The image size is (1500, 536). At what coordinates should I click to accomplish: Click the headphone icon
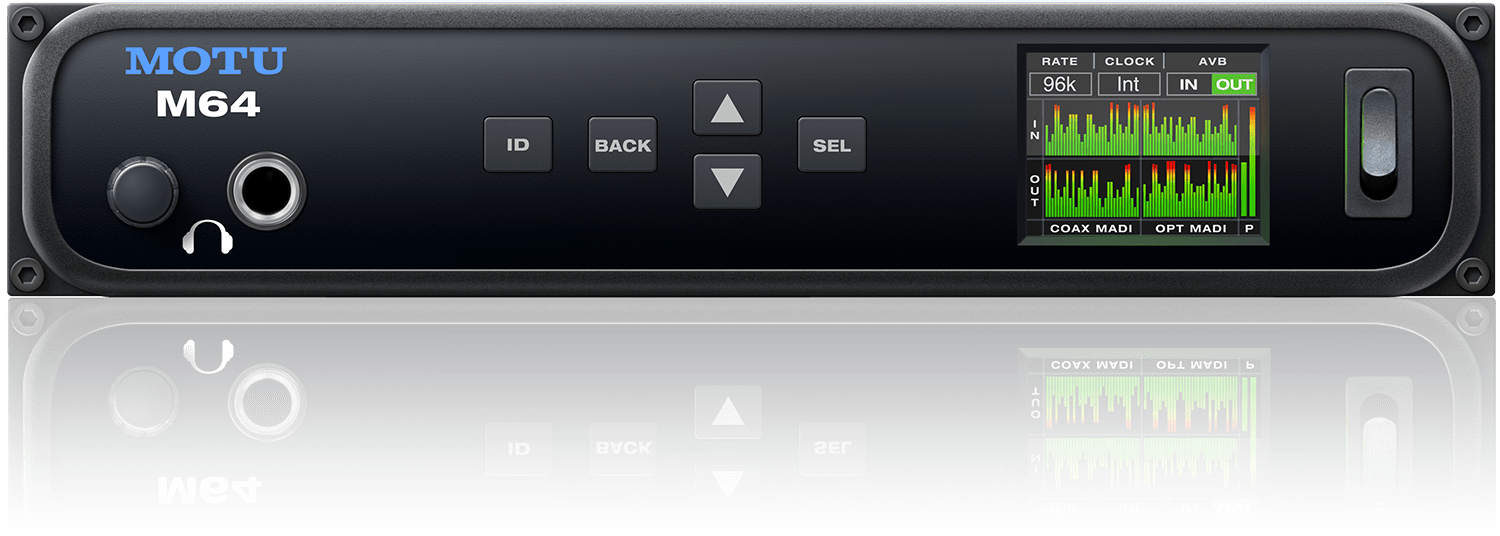[x=208, y=238]
